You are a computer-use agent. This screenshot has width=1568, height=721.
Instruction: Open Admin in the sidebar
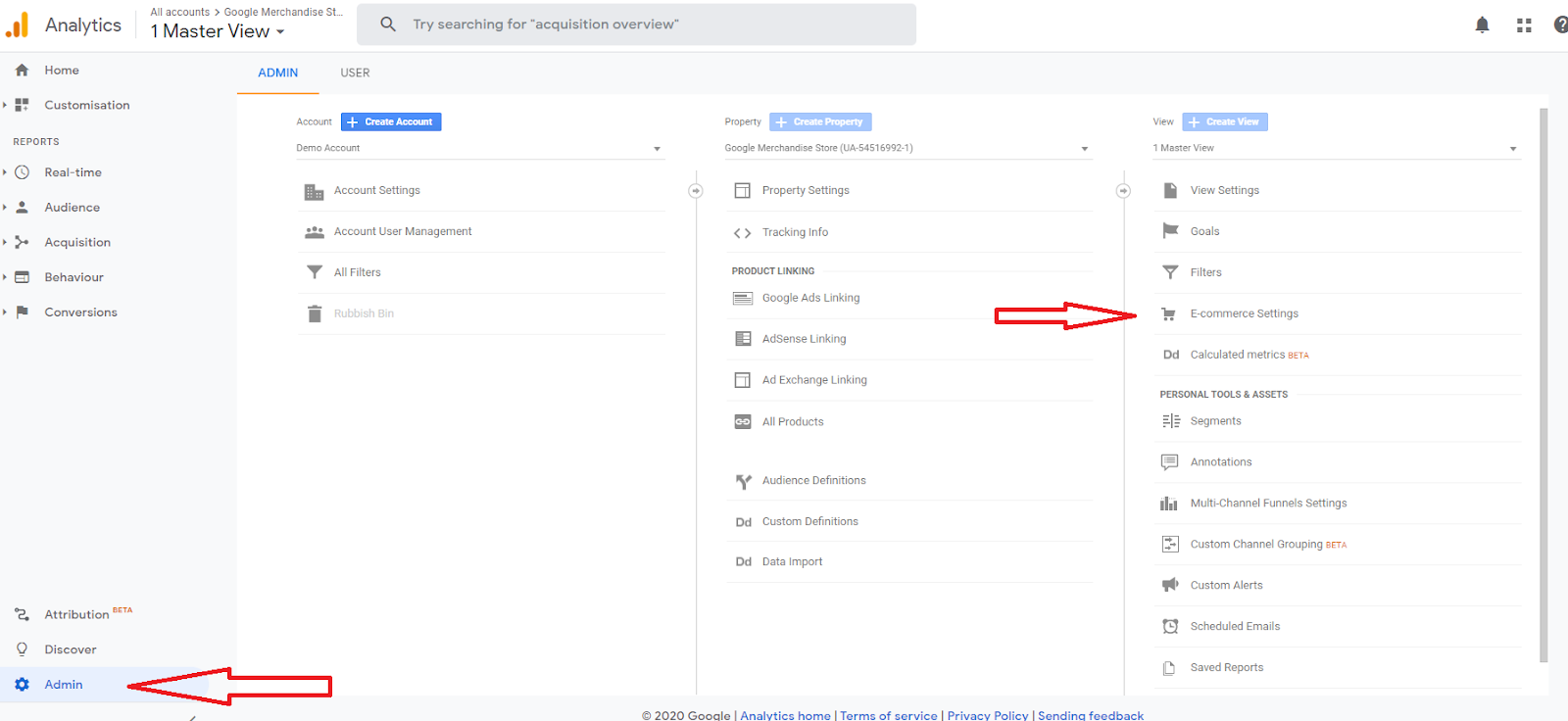pos(64,685)
